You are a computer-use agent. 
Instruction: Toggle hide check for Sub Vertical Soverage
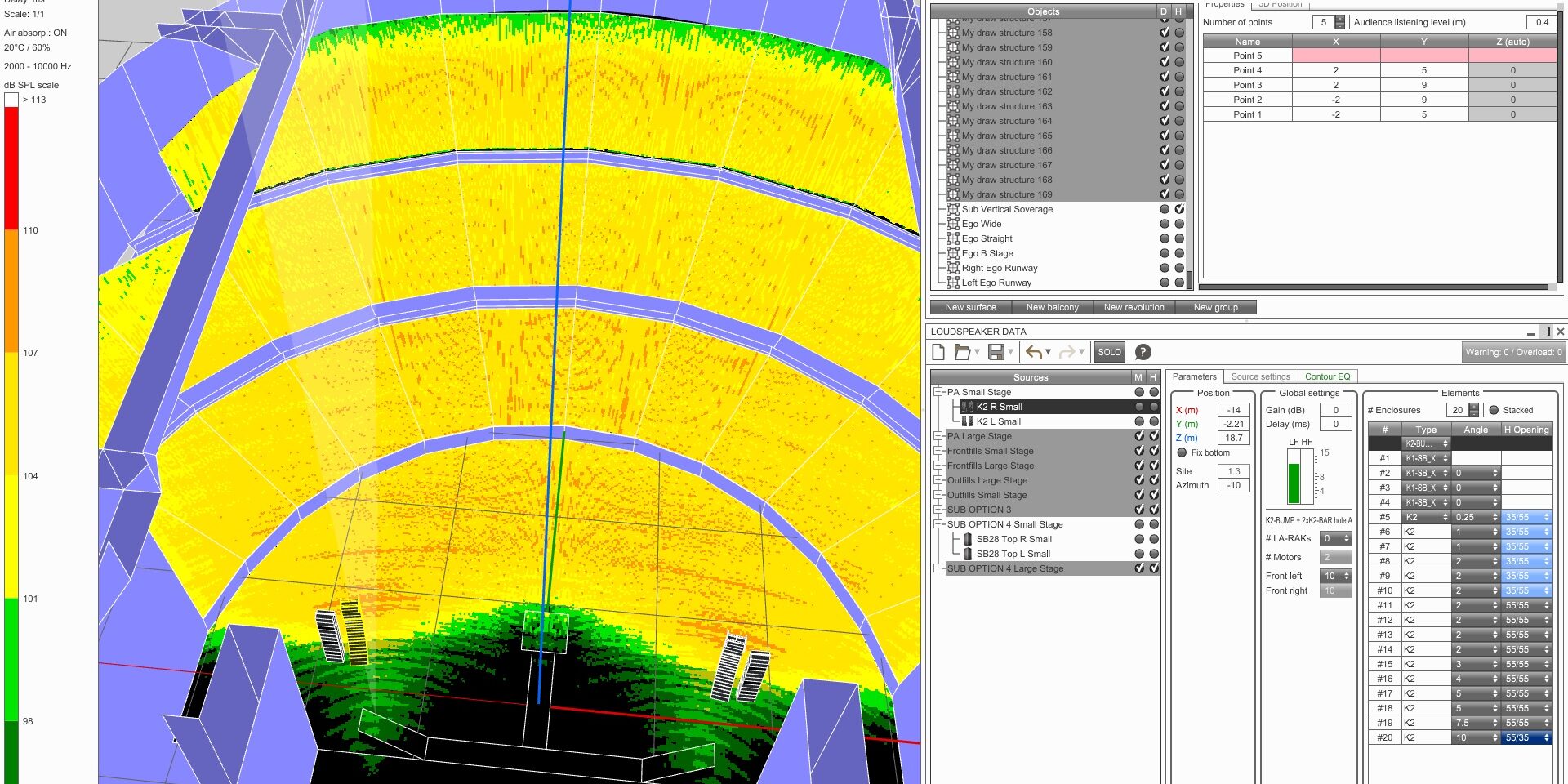coord(1179,209)
